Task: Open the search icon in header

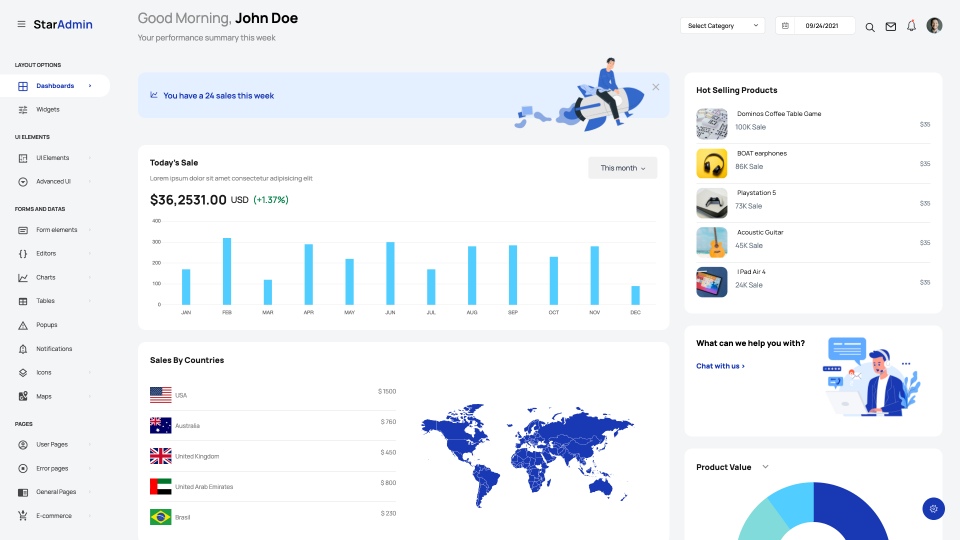Action: (x=870, y=27)
